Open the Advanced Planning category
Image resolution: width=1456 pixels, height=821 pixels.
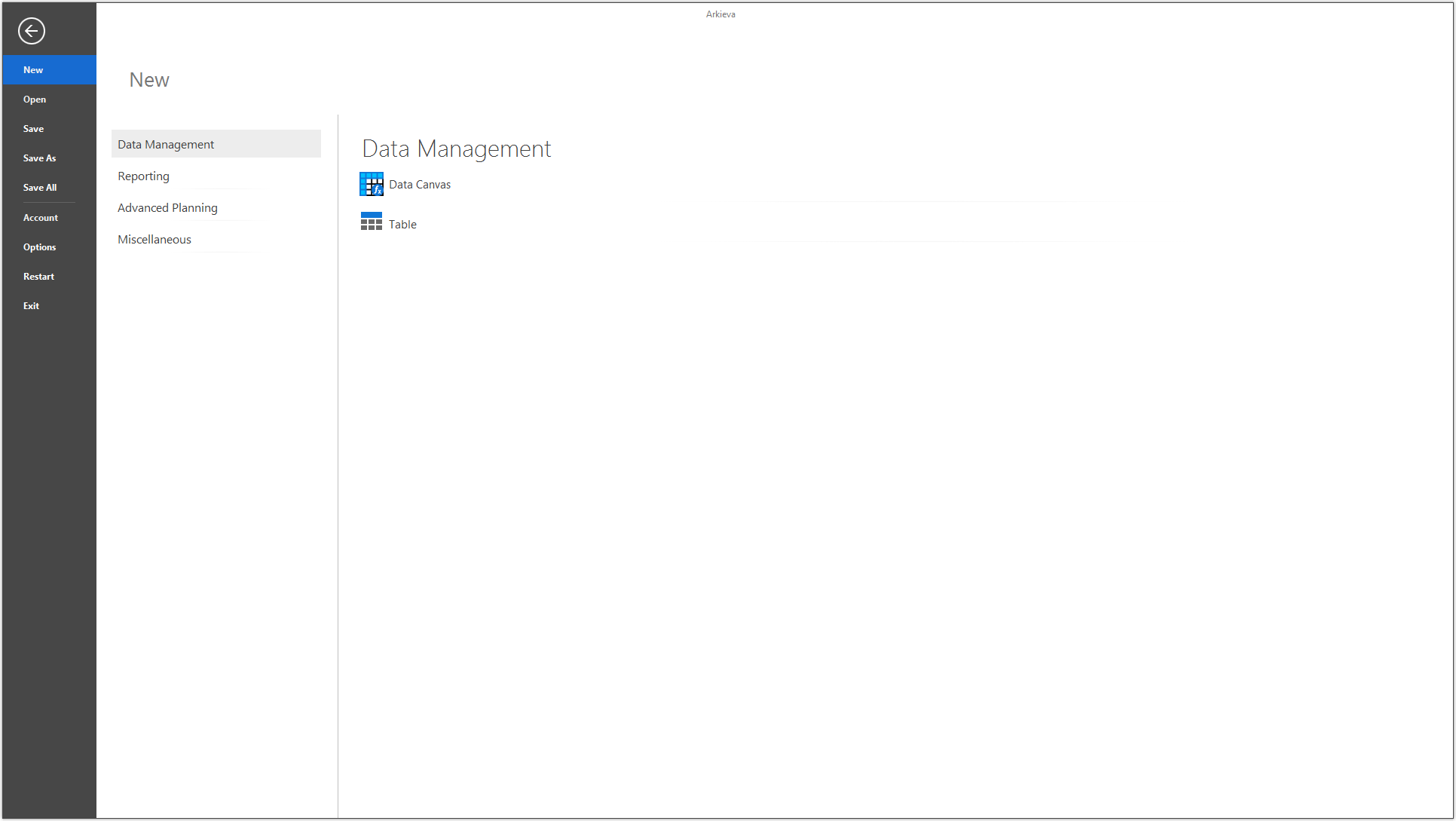pyautogui.click(x=216, y=207)
